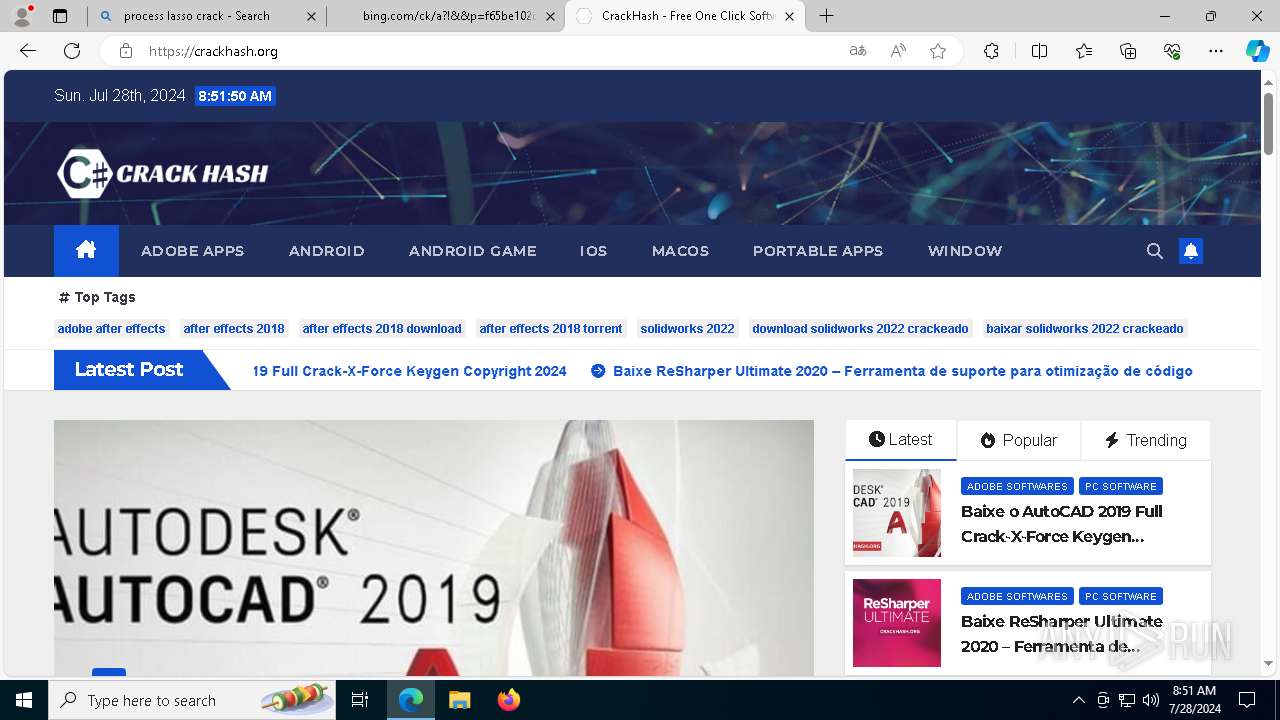The height and width of the screenshot is (720, 1280).
Task: Click the Crack Hash site logo
Action: click(163, 173)
